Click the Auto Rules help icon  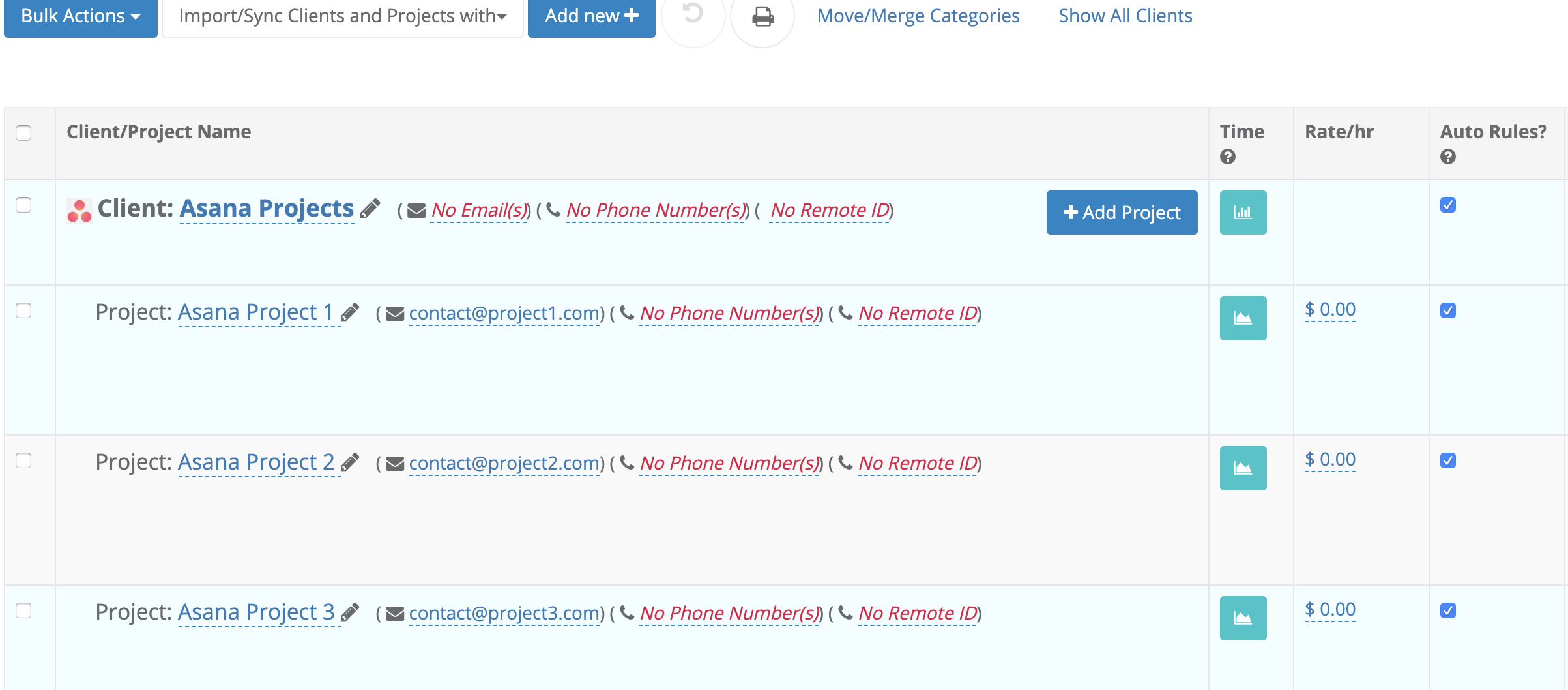coord(1448,157)
